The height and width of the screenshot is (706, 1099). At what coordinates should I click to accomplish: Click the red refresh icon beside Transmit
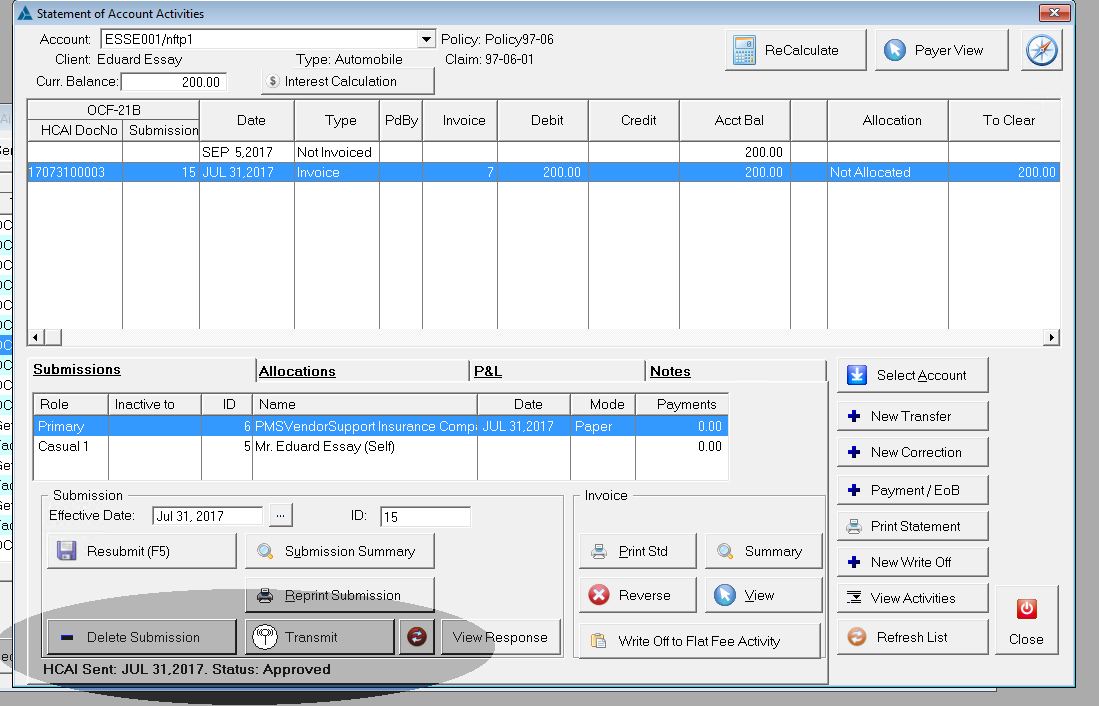[x=417, y=637]
